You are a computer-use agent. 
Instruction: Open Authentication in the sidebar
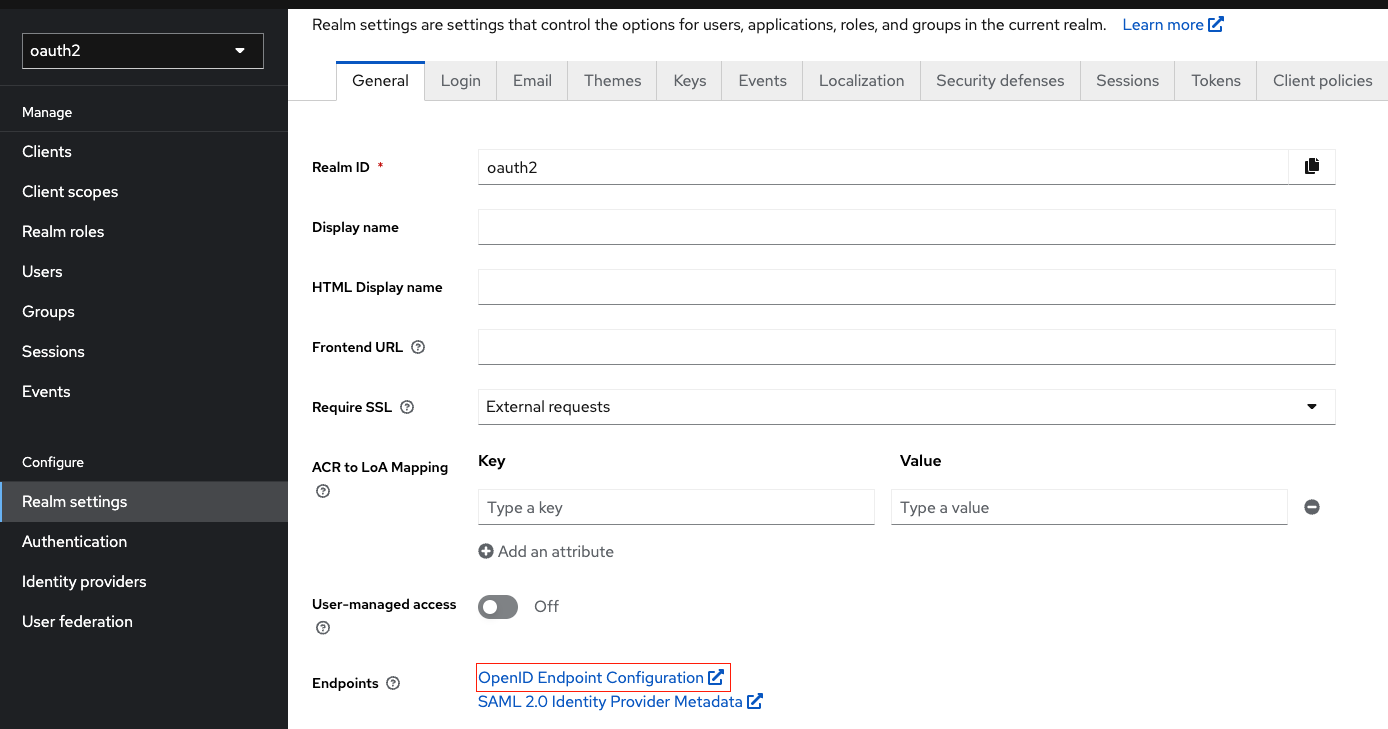point(144,542)
